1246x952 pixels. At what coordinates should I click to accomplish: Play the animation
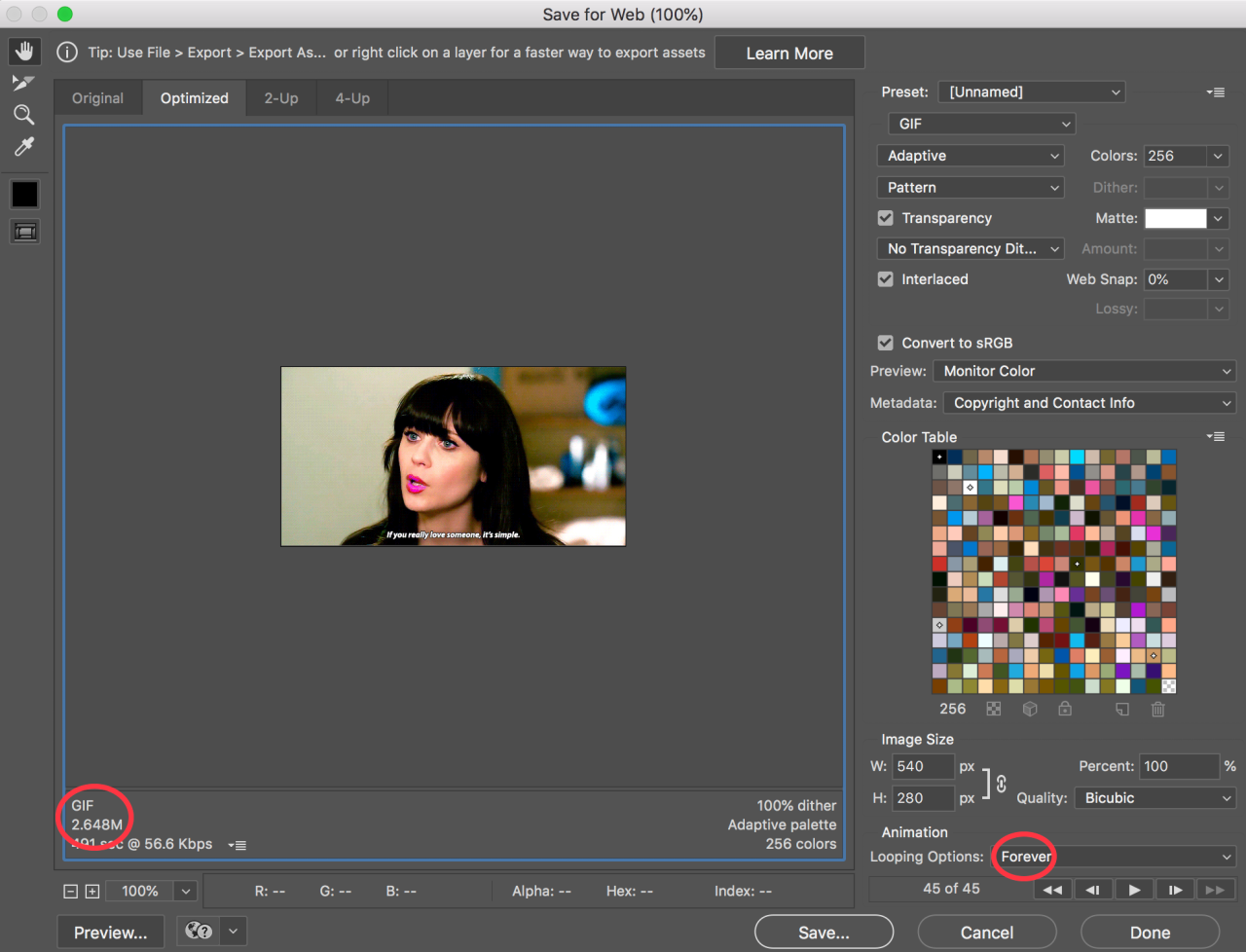pos(1134,890)
